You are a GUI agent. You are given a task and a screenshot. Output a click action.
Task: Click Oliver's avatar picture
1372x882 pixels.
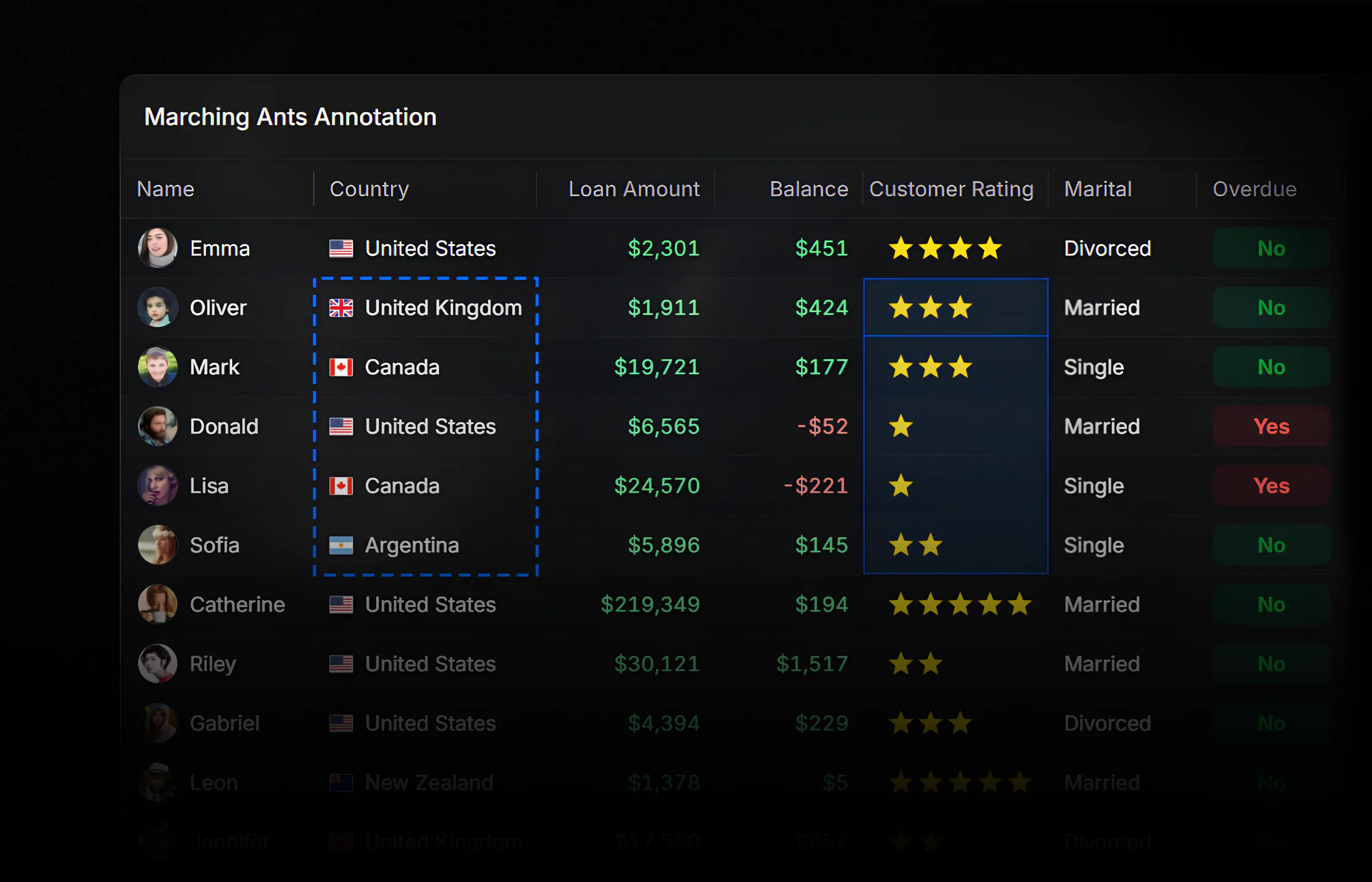coord(157,308)
